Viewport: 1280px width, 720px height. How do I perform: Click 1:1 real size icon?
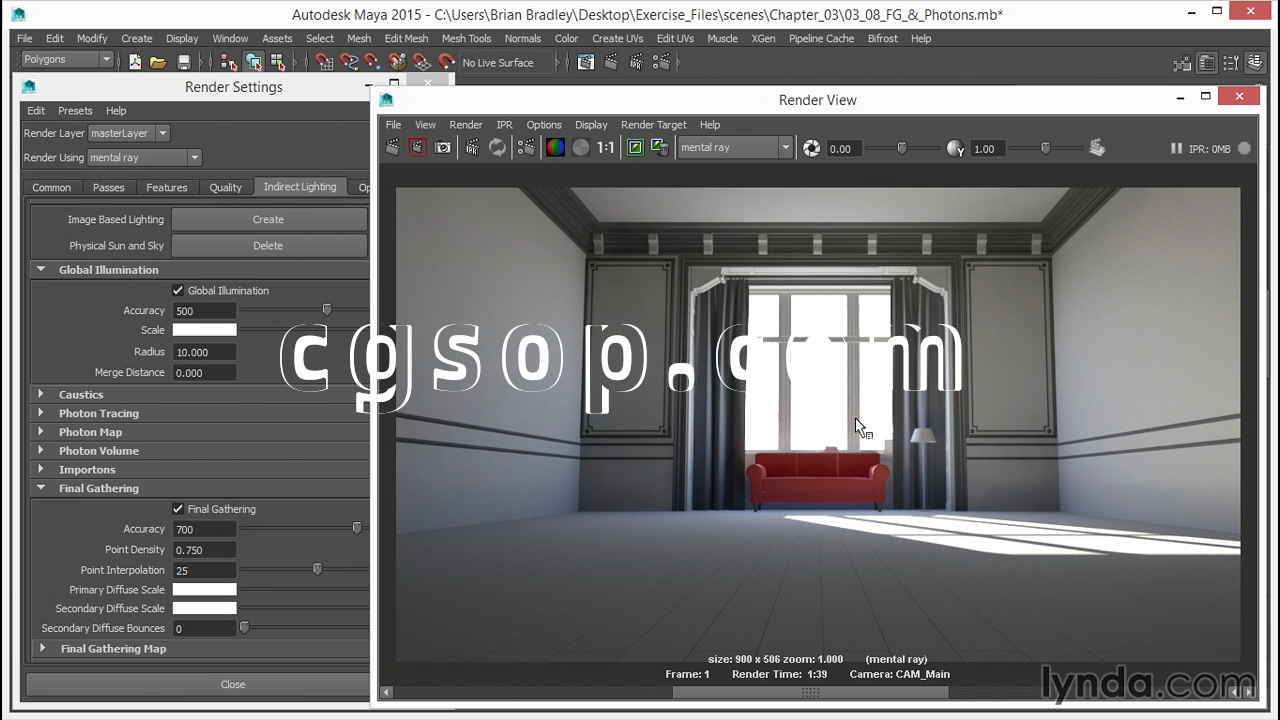pyautogui.click(x=606, y=148)
